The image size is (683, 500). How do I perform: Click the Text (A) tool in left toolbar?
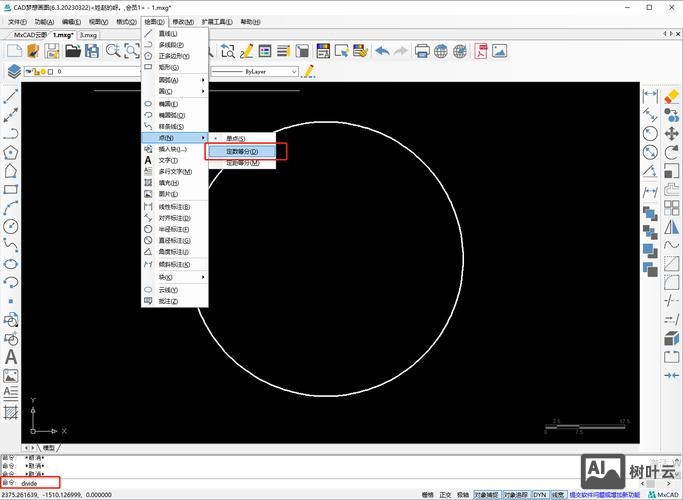point(11,357)
